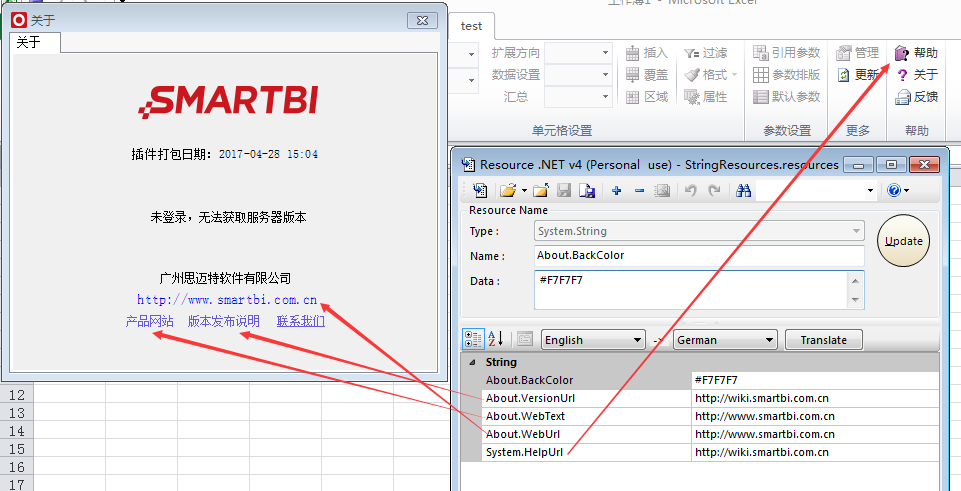Click the Name field containing About.BackColor
This screenshot has width=961, height=491.
(699, 255)
